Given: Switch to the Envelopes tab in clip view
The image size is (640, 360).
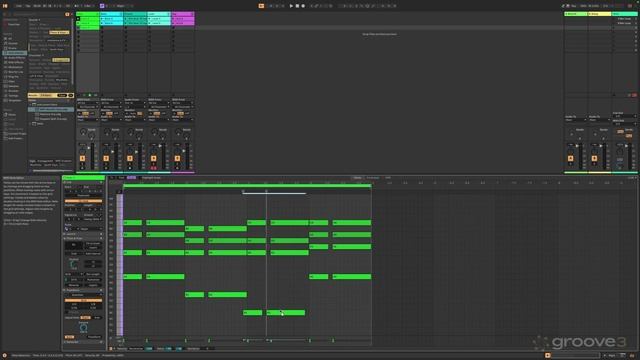Looking at the screenshot, I should (373, 178).
